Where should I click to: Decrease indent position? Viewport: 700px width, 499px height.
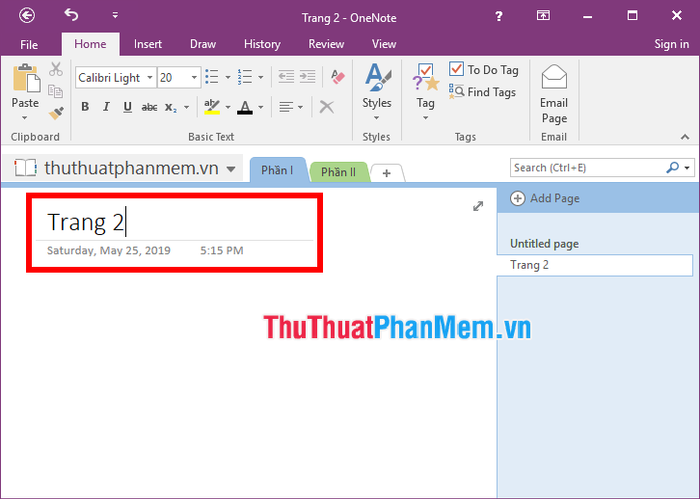tap(286, 77)
